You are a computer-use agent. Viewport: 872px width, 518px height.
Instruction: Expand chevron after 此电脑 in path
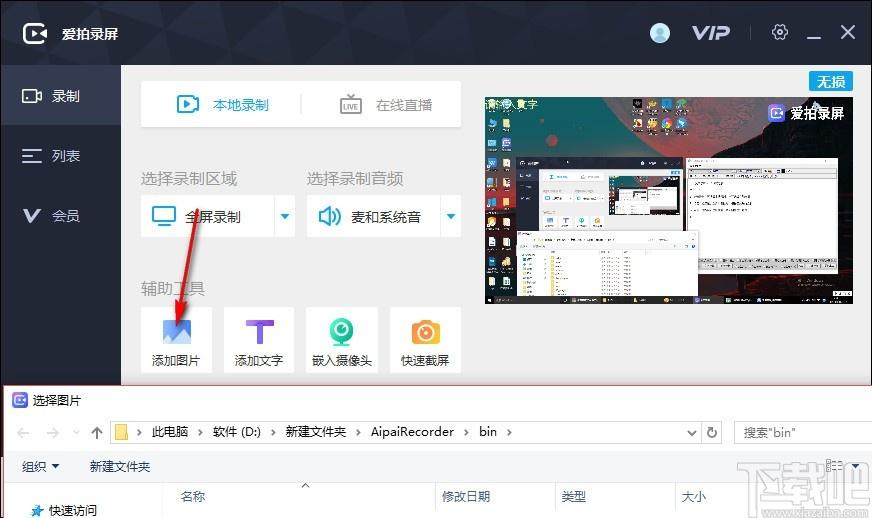click(200, 432)
